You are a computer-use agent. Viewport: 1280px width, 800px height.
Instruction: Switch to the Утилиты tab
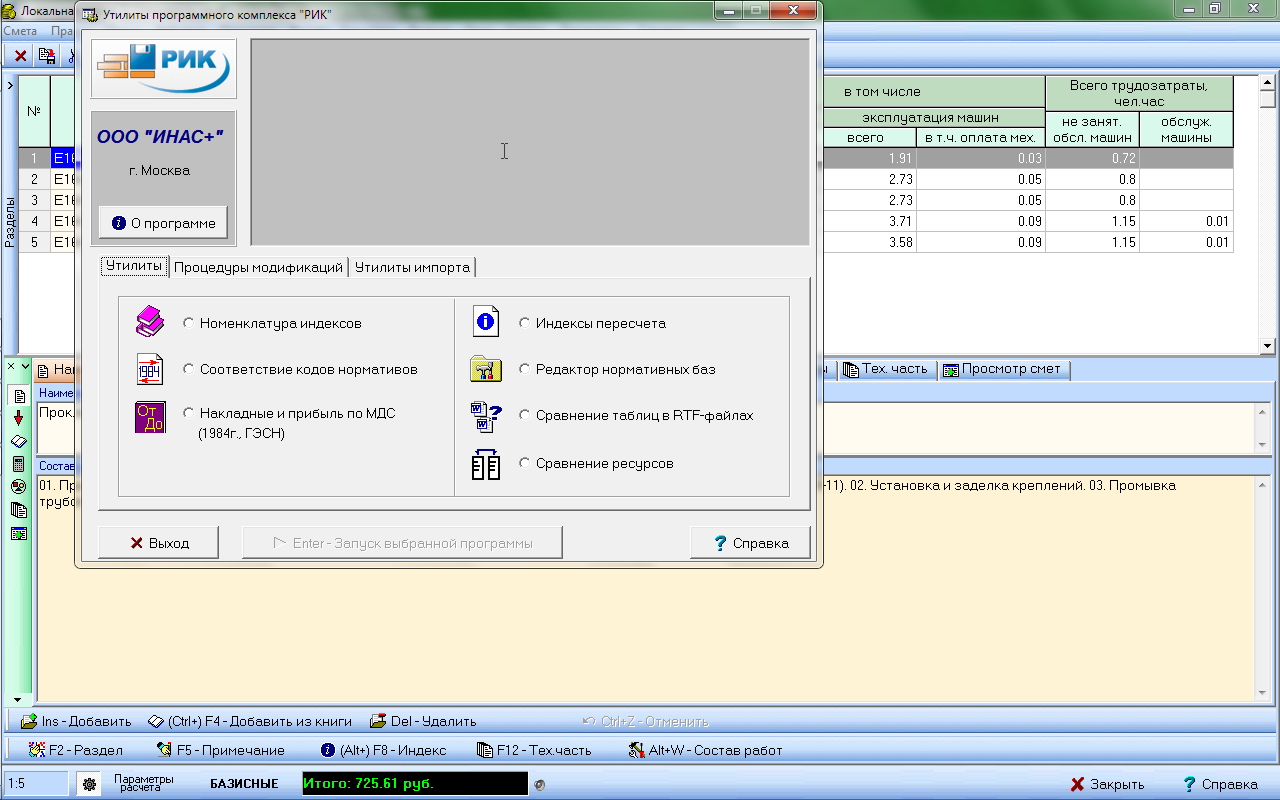pyautogui.click(x=134, y=267)
